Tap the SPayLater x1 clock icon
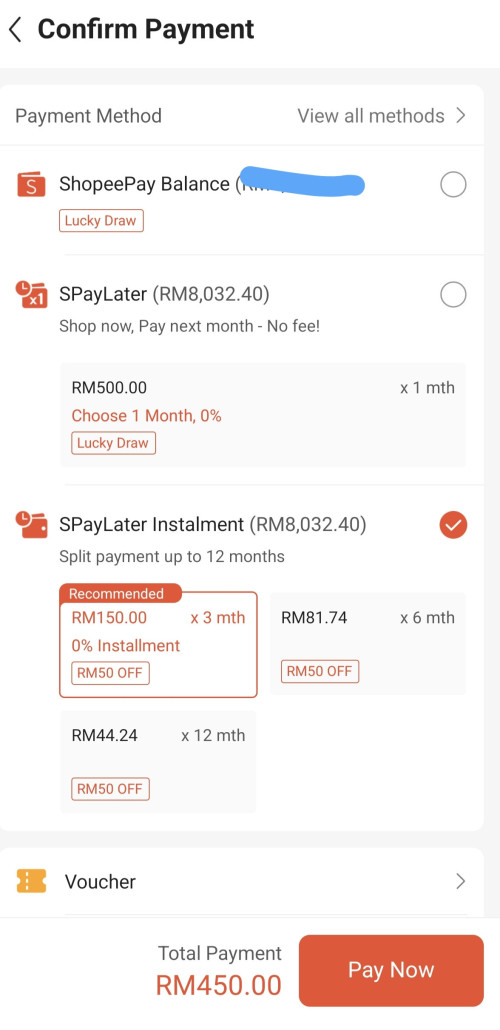Image resolution: width=500 pixels, height=1030 pixels. pos(31,294)
